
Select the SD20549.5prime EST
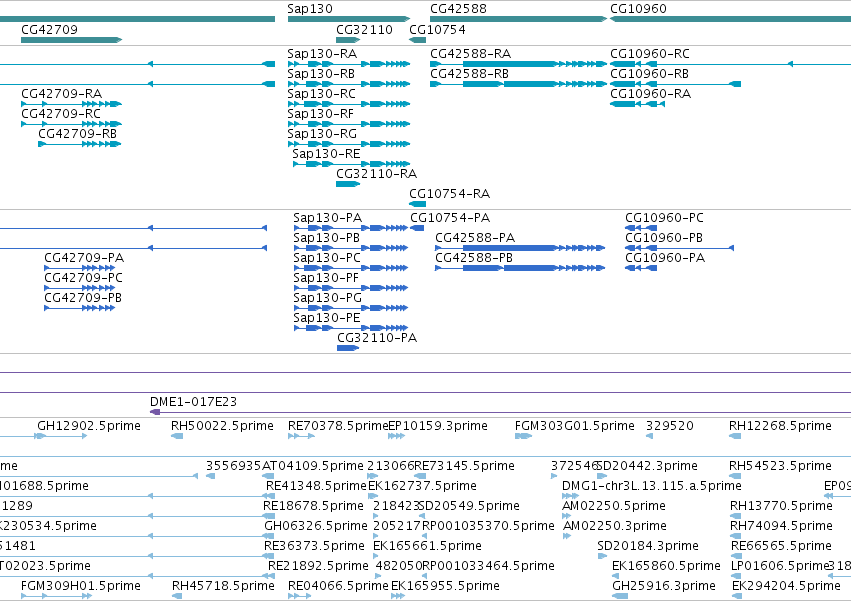(424, 516)
